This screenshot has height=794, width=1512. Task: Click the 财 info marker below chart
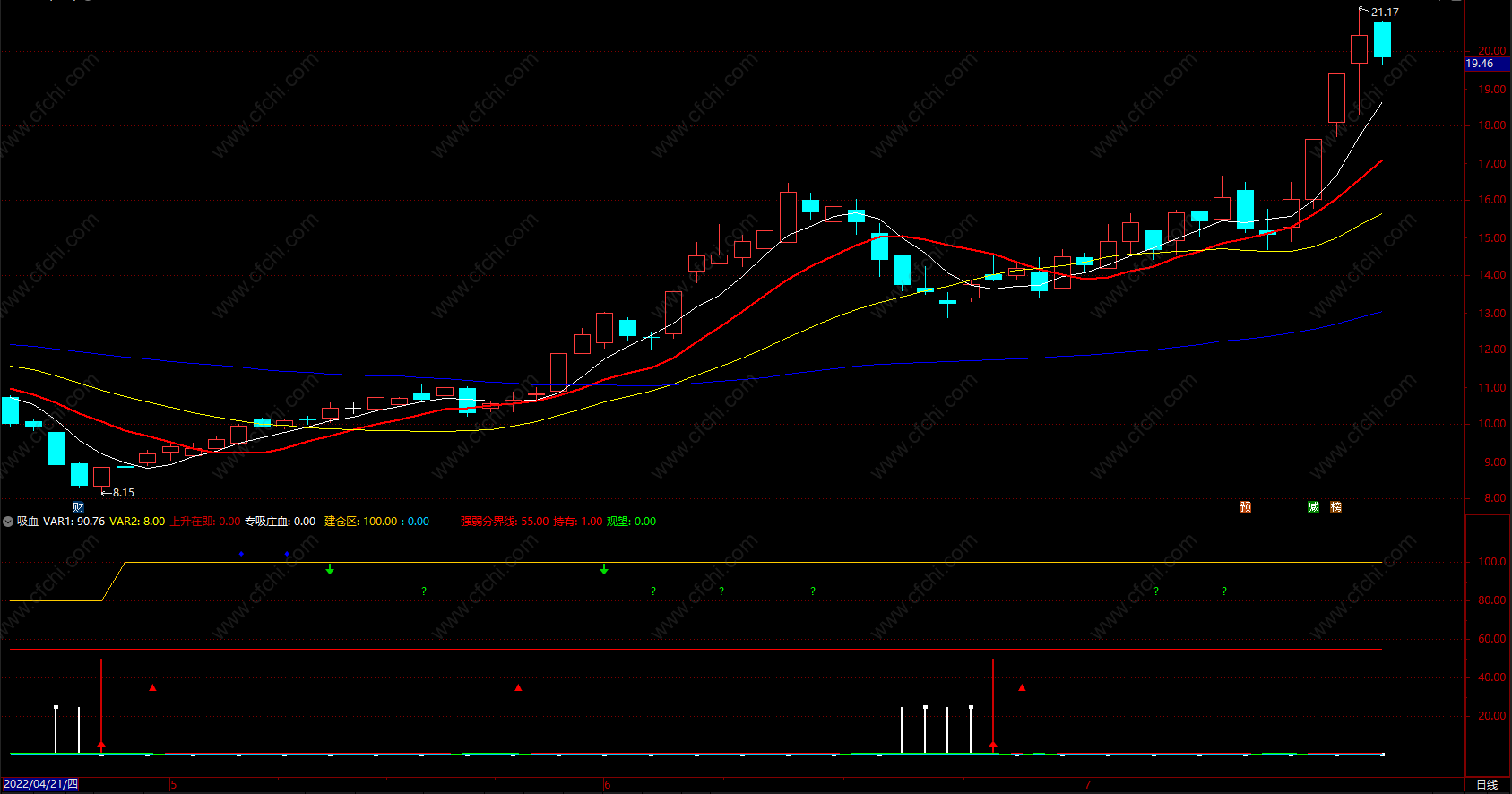(x=78, y=507)
